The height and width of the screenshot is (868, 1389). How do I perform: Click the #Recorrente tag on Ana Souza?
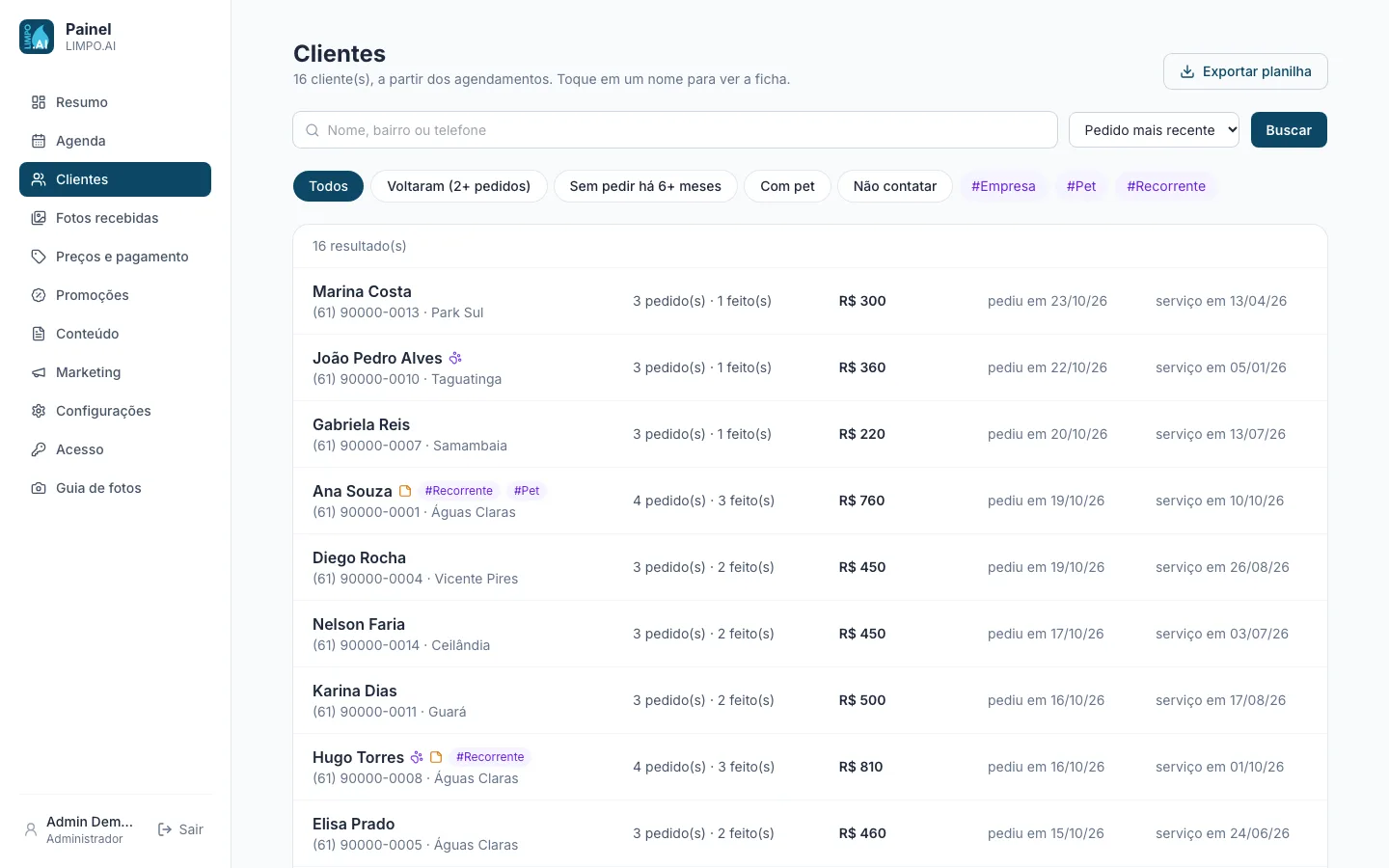pos(459,491)
